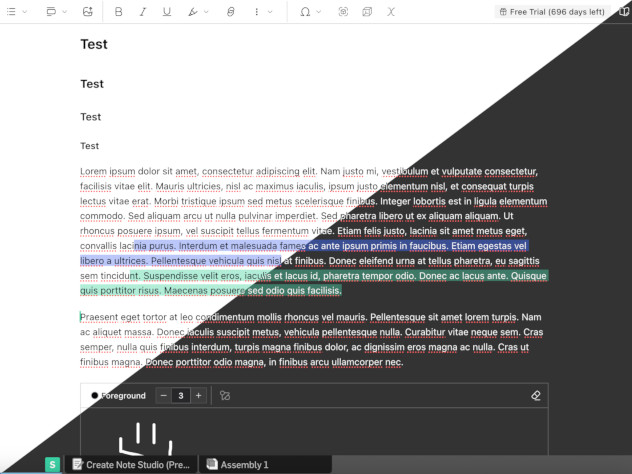
Task: Click the screenshot capture icon
Action: (x=343, y=12)
